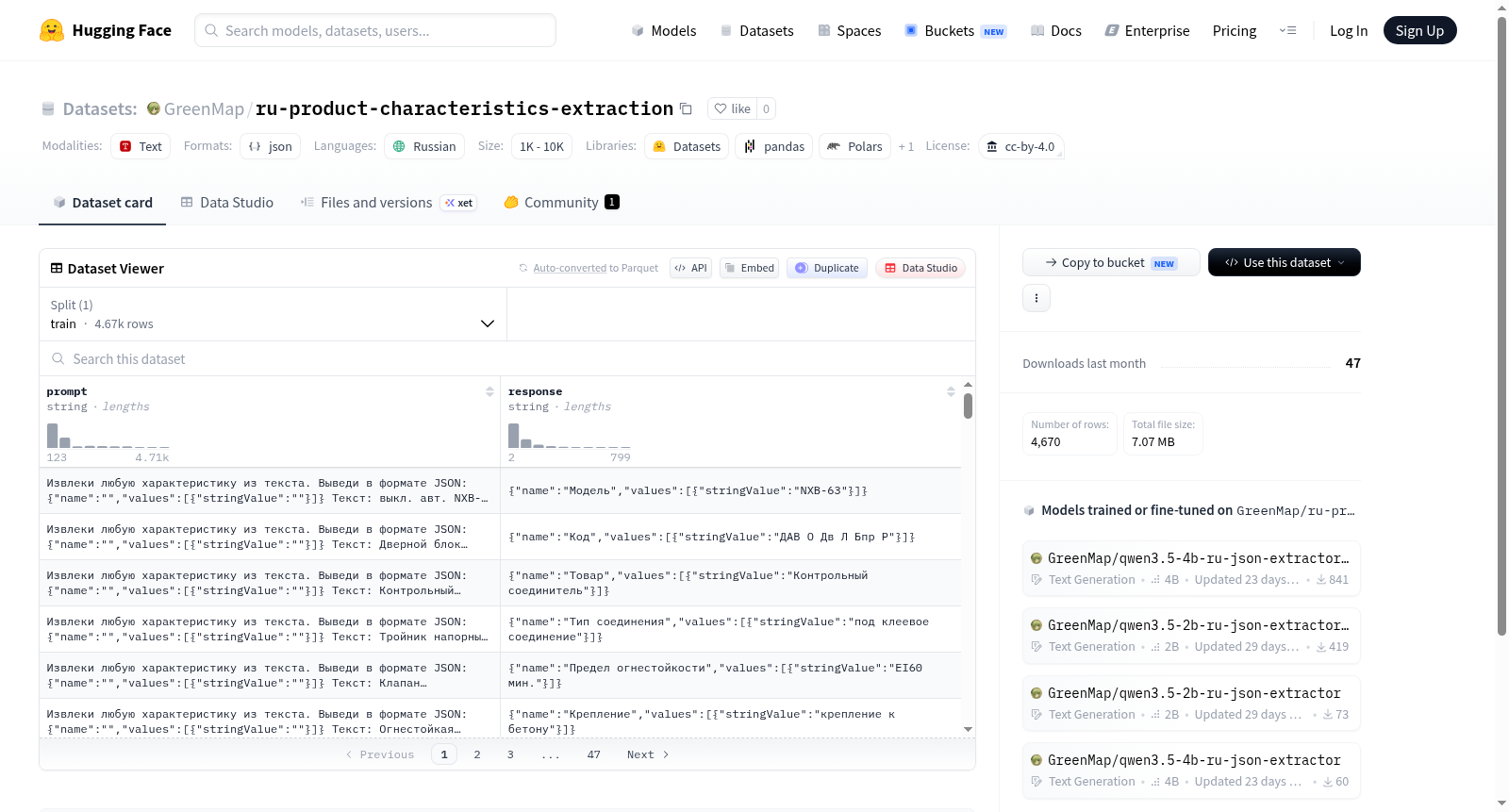Open model qwen3.5-4b-ru-json-extractor with 60 downloads
Image resolution: width=1509 pixels, height=812 pixels.
[x=1191, y=771]
